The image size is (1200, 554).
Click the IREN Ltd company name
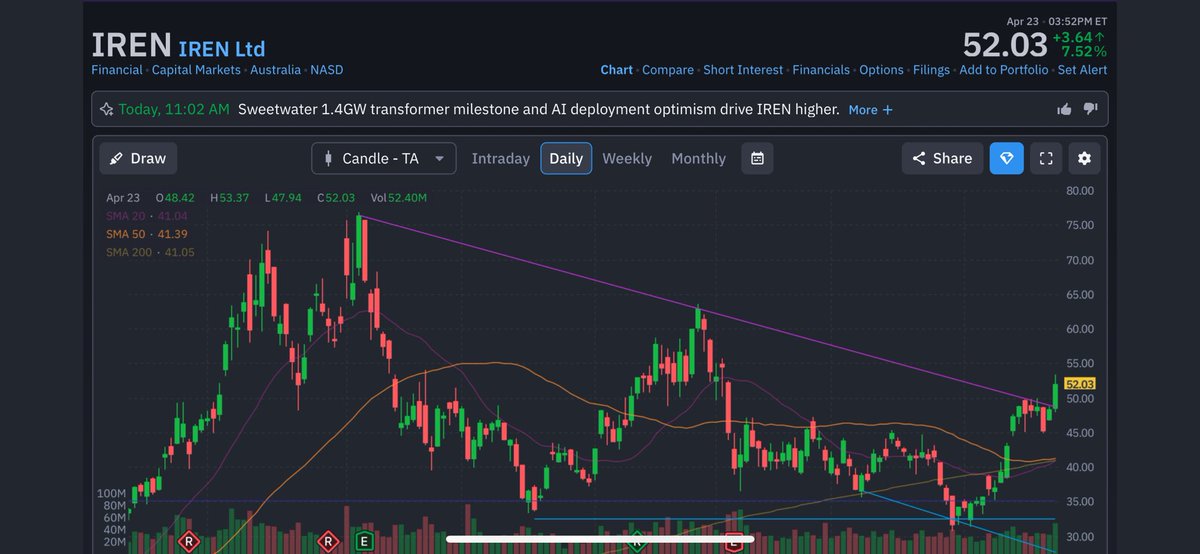tap(222, 48)
